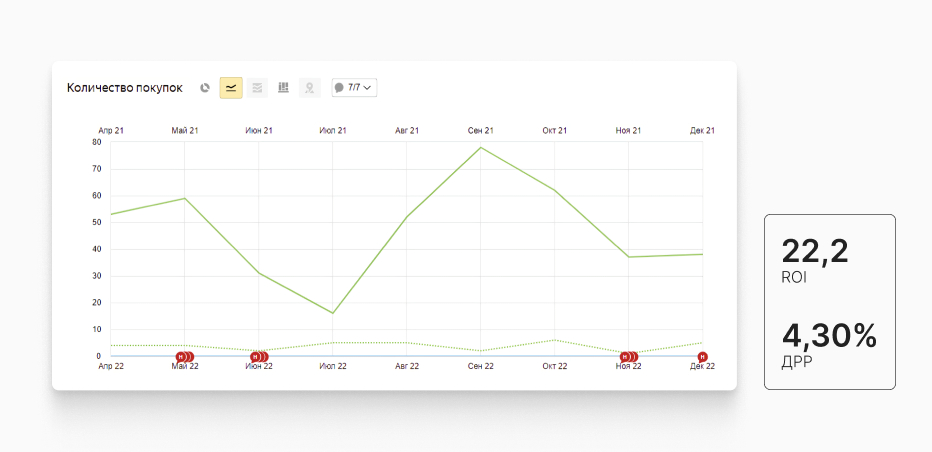Switch to the map view icon
The image size is (932, 452).
(310, 88)
